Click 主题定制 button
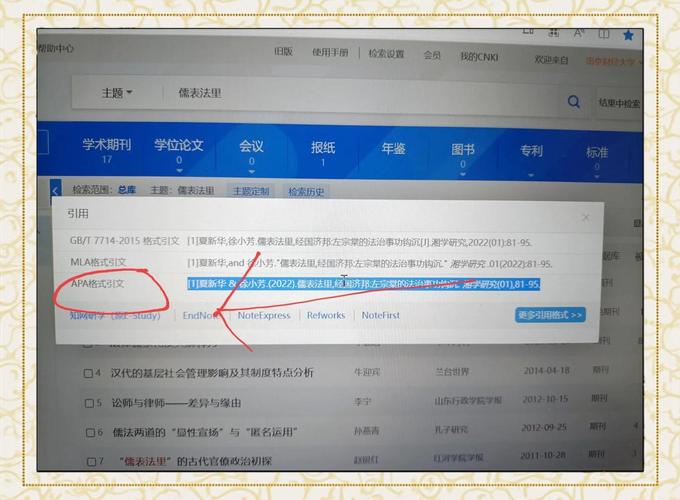680x500 pixels. (x=251, y=191)
